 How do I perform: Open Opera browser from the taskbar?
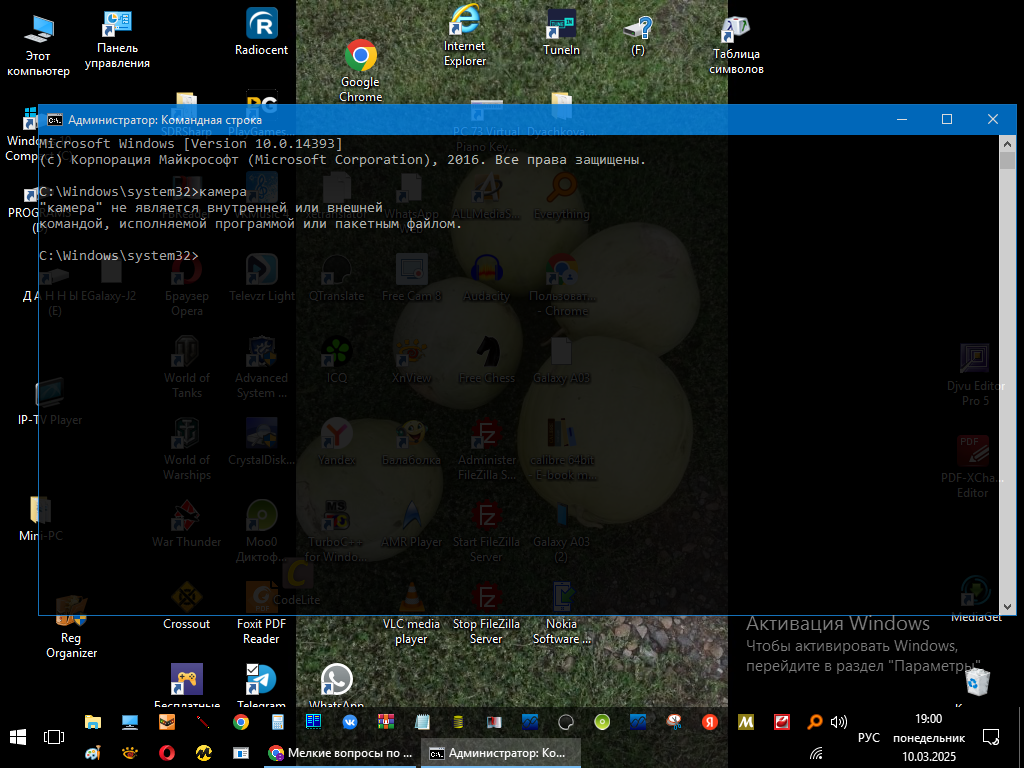coord(167,753)
